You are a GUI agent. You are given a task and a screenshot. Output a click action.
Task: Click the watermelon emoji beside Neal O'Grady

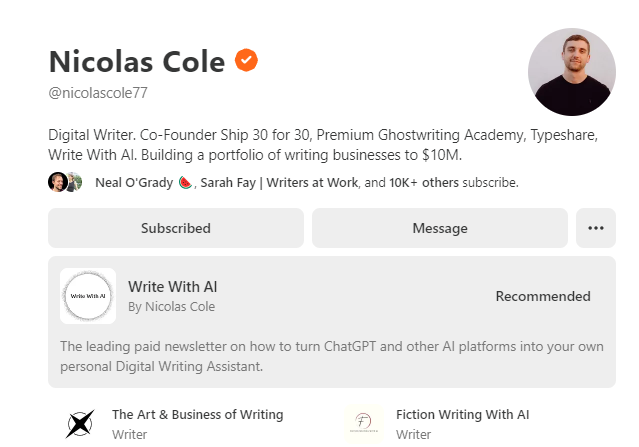click(185, 183)
